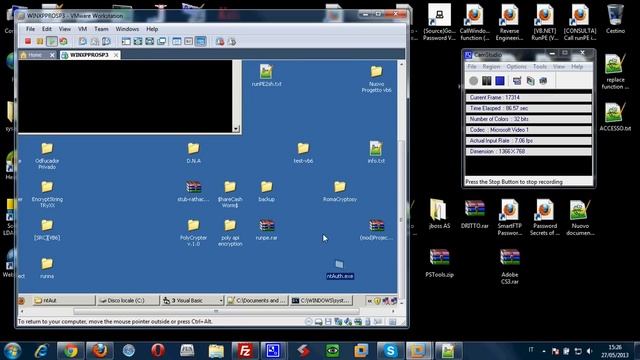Select ACCESSO.txt on the host desktop
Screen dimensions: 640x360
point(615,117)
